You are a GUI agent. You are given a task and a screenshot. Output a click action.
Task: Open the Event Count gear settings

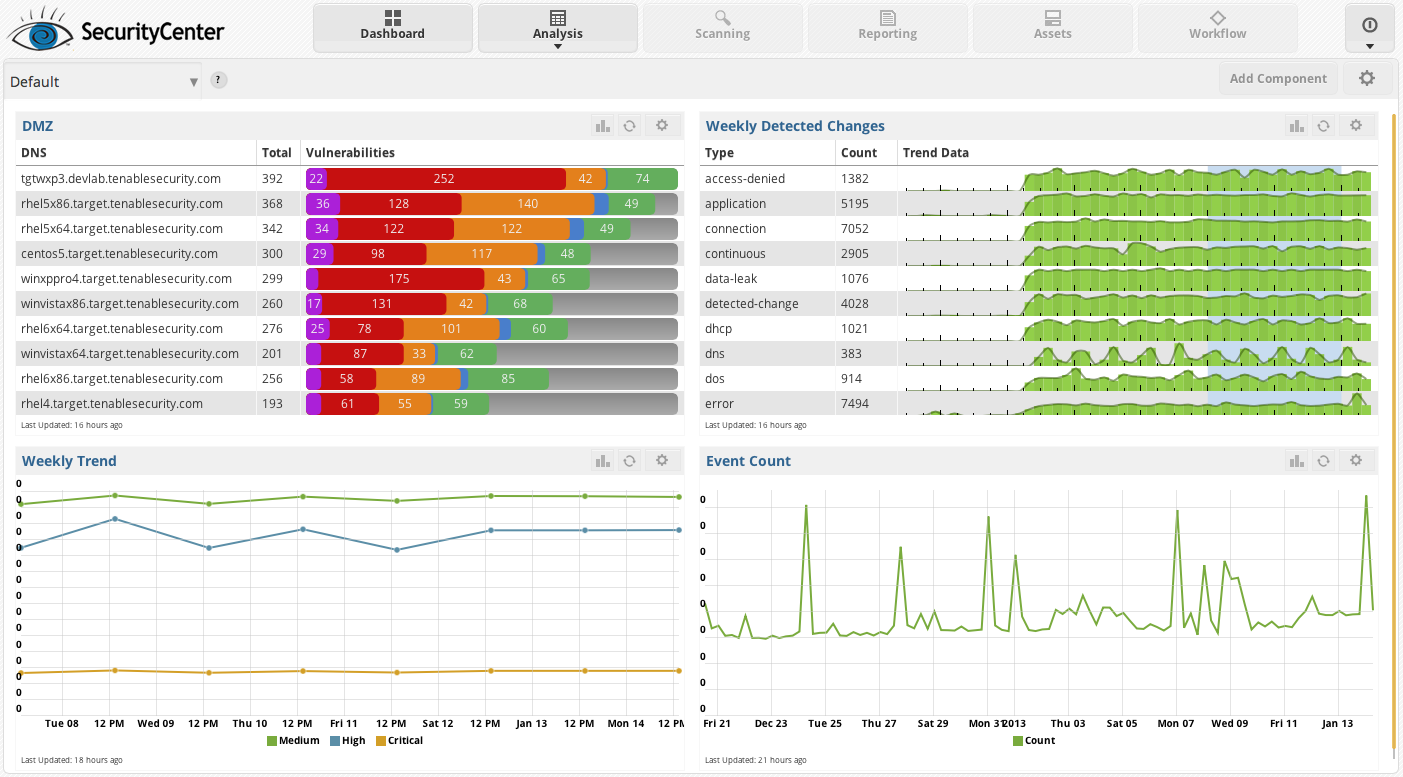point(1356,461)
